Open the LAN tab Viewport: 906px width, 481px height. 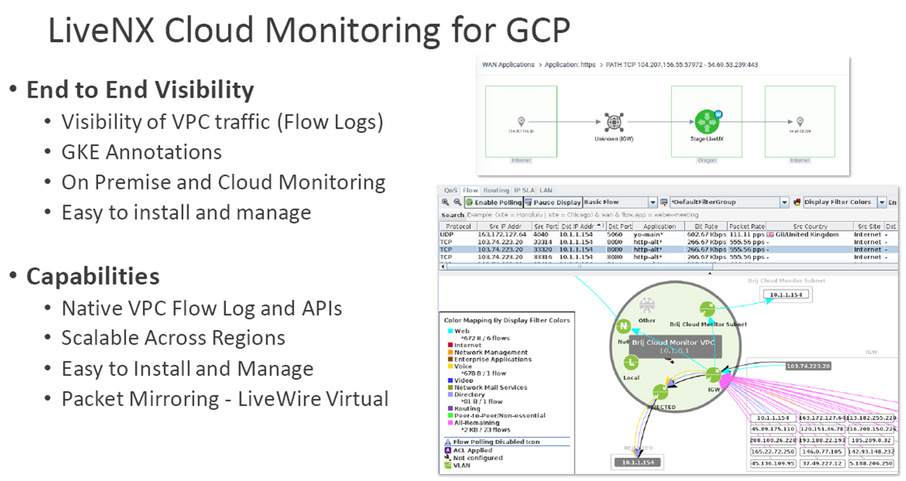coord(546,190)
